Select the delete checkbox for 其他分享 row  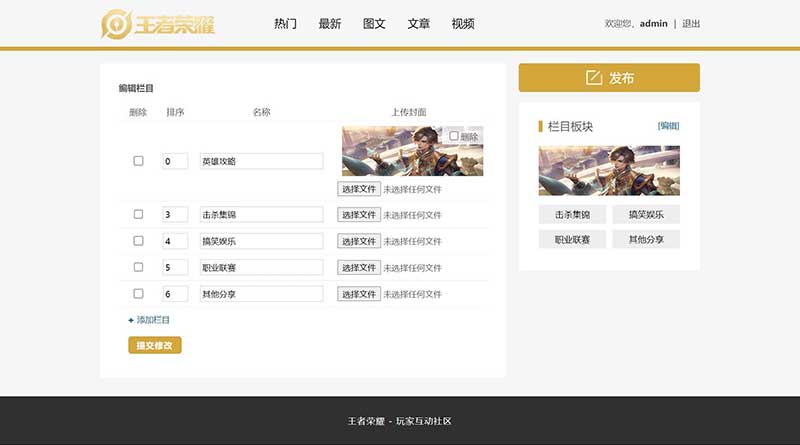pos(139,294)
